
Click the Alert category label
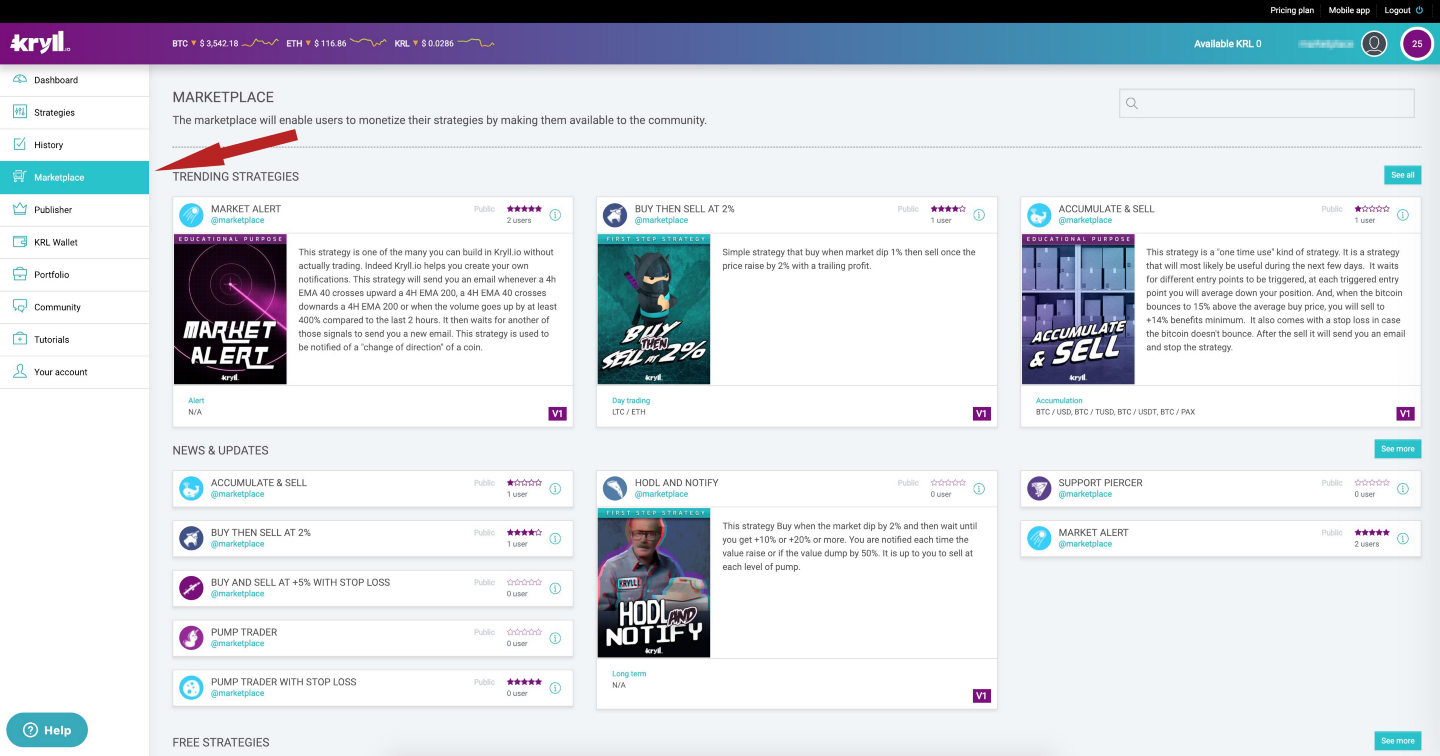pyautogui.click(x=196, y=401)
